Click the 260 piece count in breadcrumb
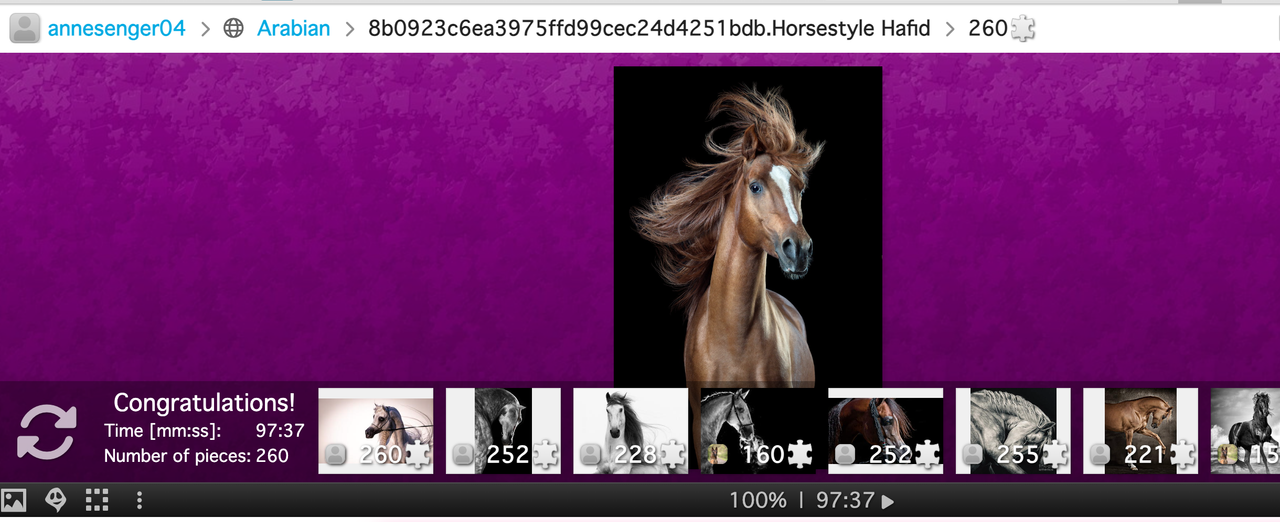This screenshot has width=1280, height=522. [x=987, y=28]
